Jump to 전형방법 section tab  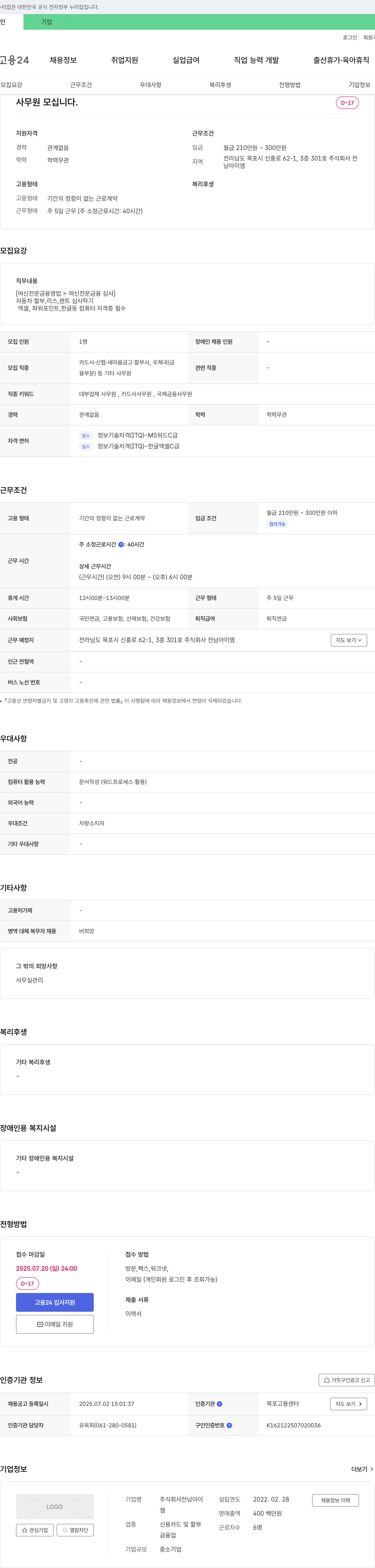tap(290, 85)
